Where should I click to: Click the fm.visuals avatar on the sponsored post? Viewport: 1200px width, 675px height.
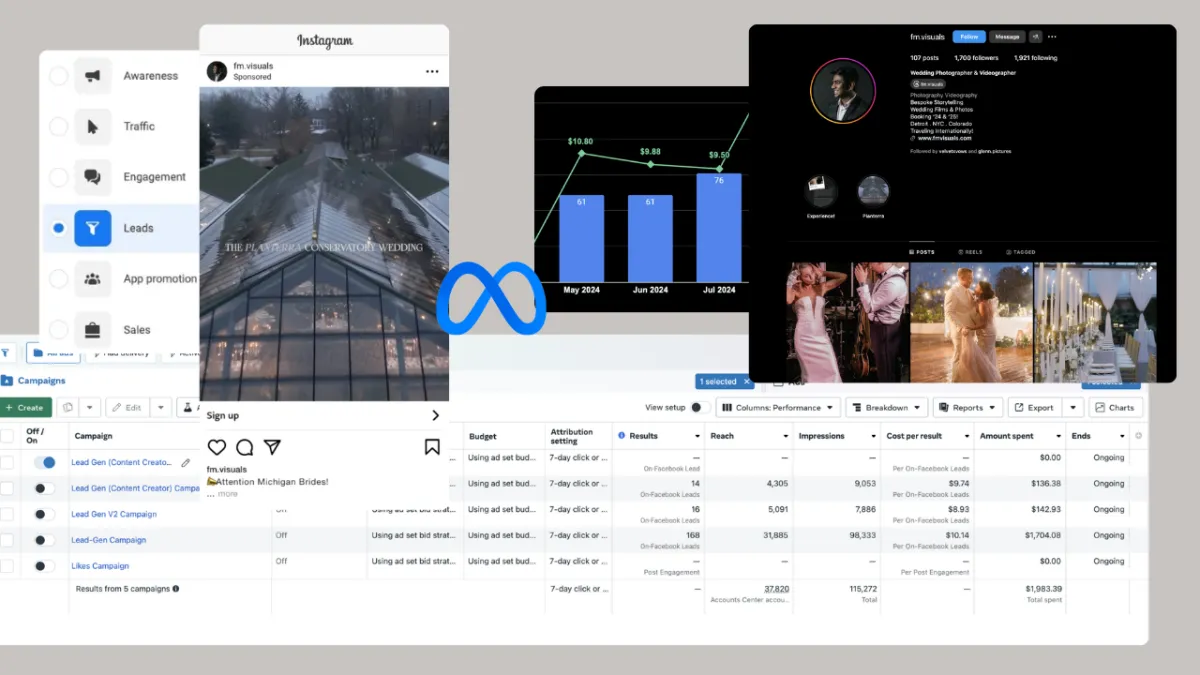pyautogui.click(x=217, y=71)
